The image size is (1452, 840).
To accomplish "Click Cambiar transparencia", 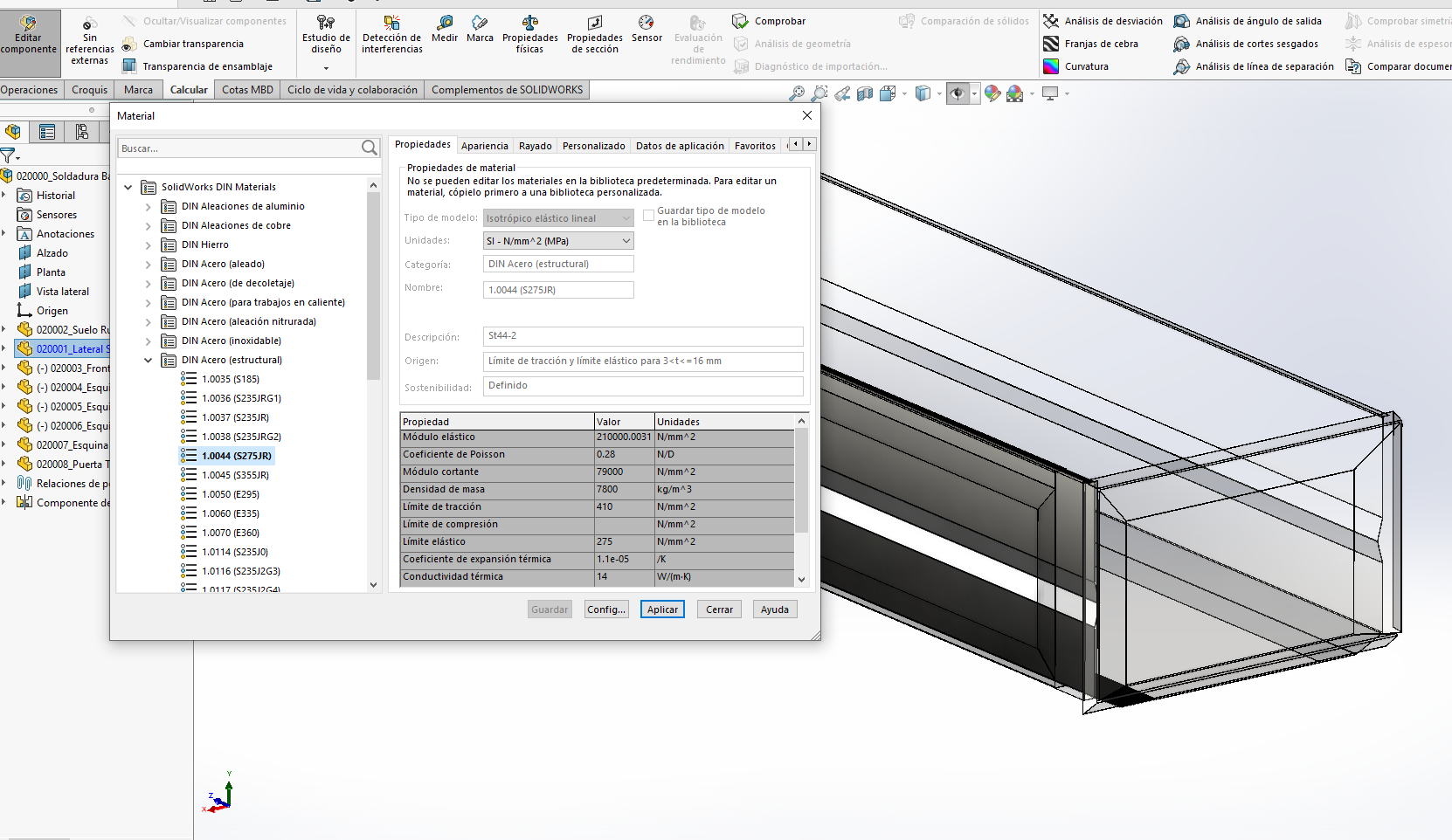I will pyautogui.click(x=183, y=44).
